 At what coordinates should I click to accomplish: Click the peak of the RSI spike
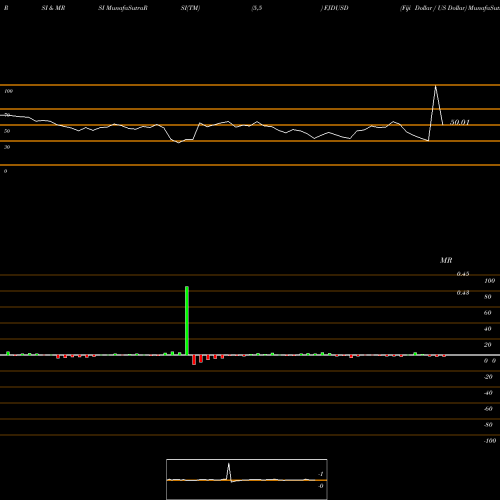pyautogui.click(x=435, y=86)
